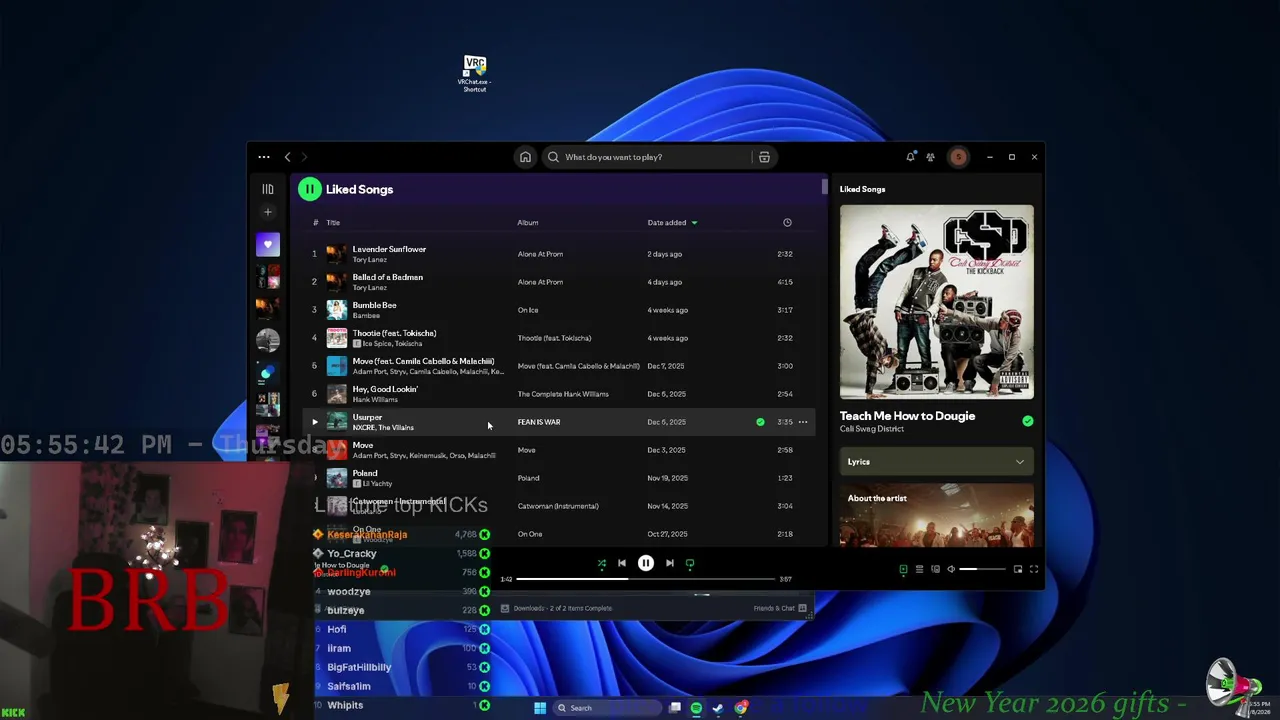Image resolution: width=1280 pixels, height=720 pixels.
Task: Toggle shuffle in player bar
Action: pos(602,564)
